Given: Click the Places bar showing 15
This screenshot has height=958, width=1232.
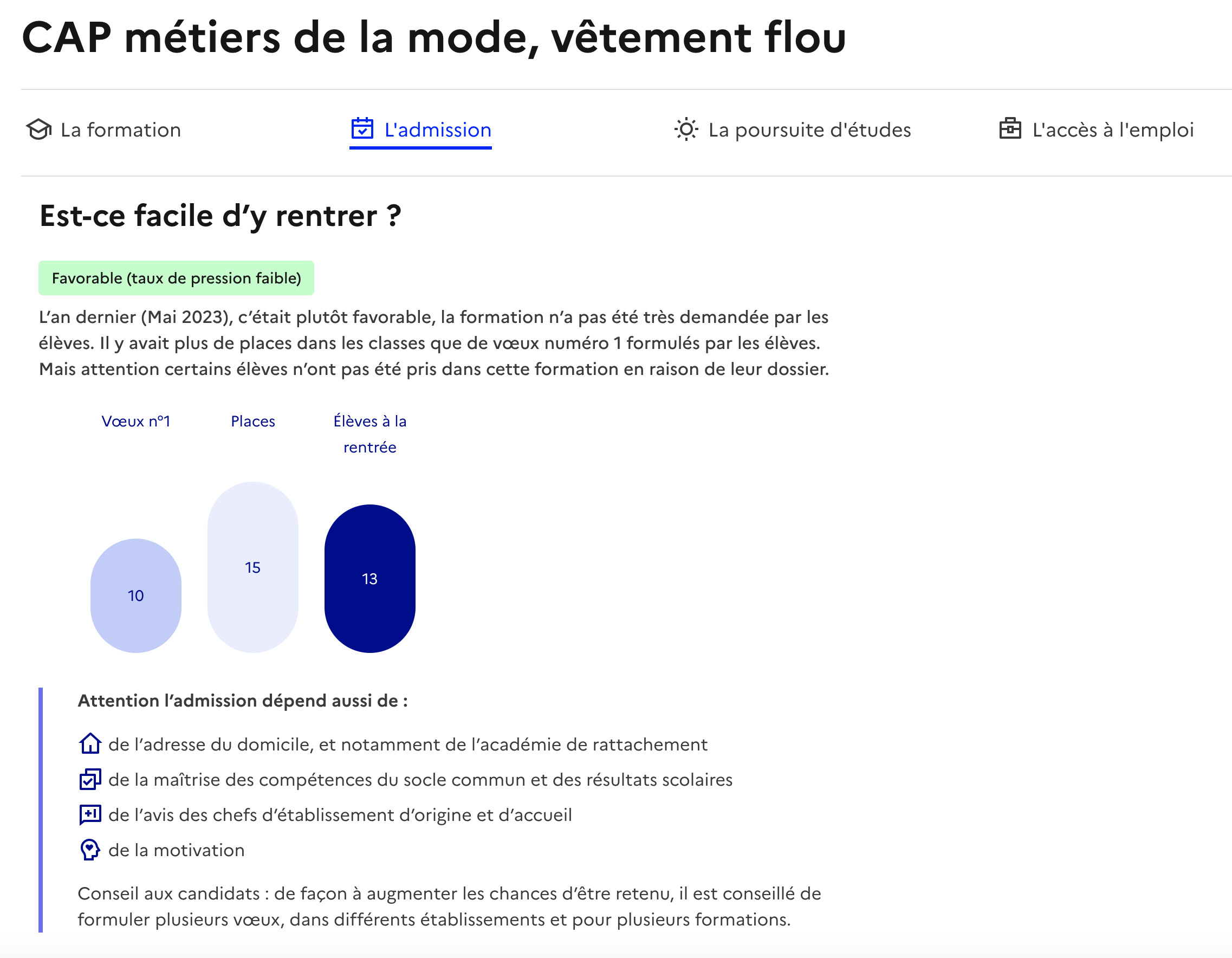Looking at the screenshot, I should (252, 567).
